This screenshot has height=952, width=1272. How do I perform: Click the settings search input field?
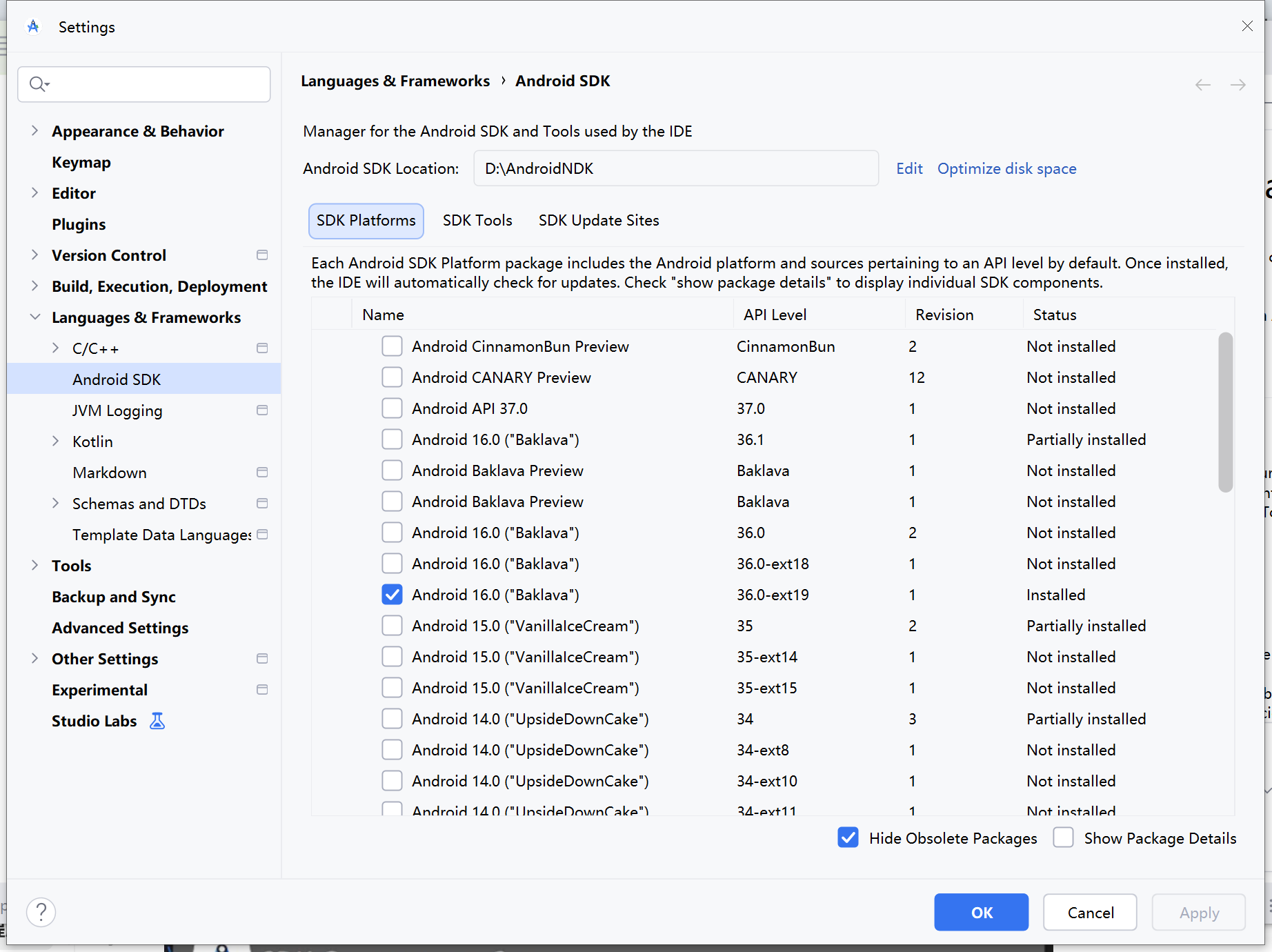click(x=144, y=84)
